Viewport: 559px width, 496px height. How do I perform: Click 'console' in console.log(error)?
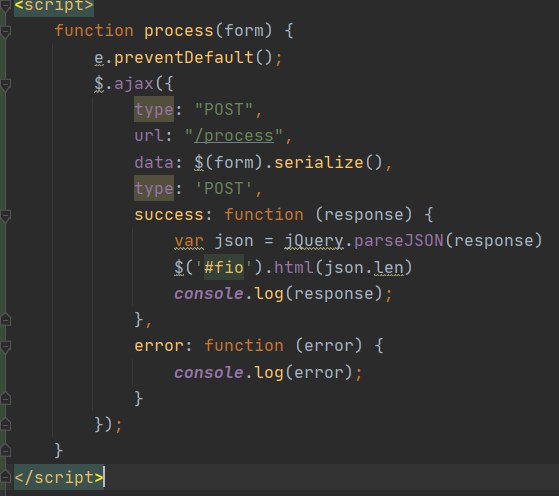point(209,373)
